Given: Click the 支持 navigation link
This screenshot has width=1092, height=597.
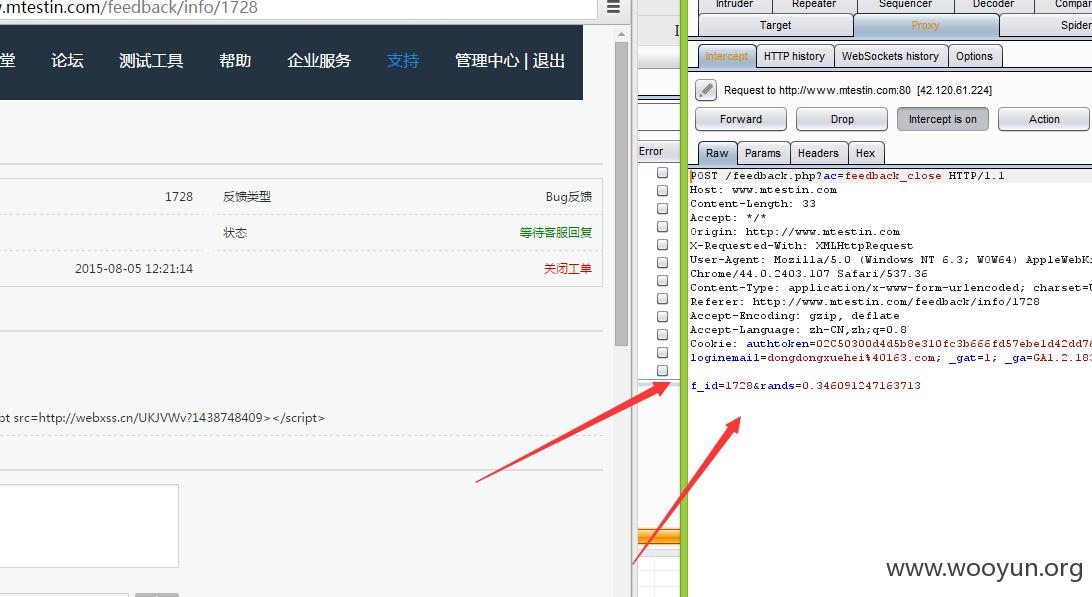Looking at the screenshot, I should pos(403,61).
